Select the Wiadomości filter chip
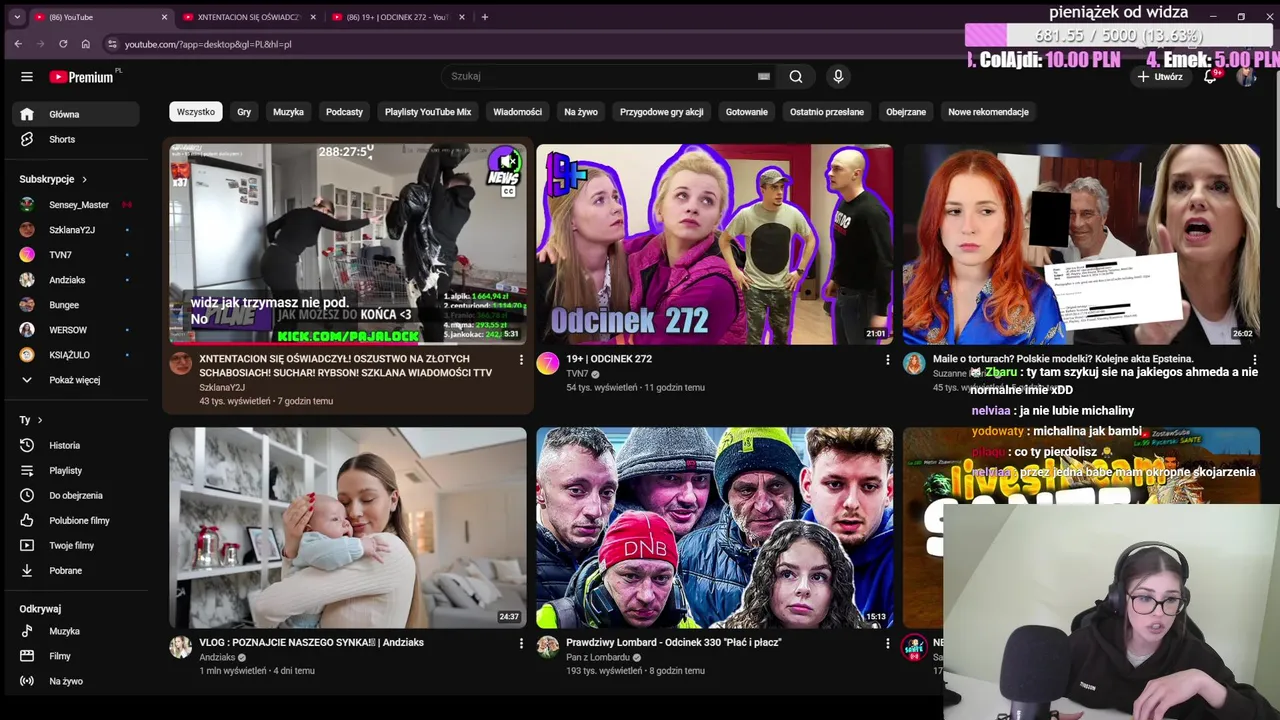 [517, 112]
